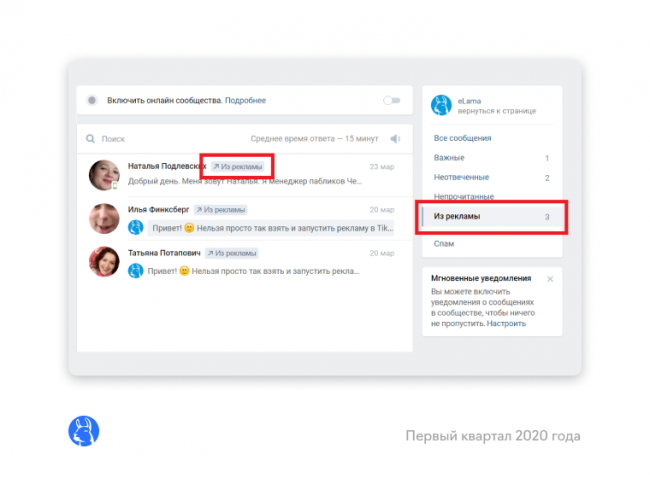Close the «Мгновенные уведомления» notice
650x478 pixels.
pos(550,279)
